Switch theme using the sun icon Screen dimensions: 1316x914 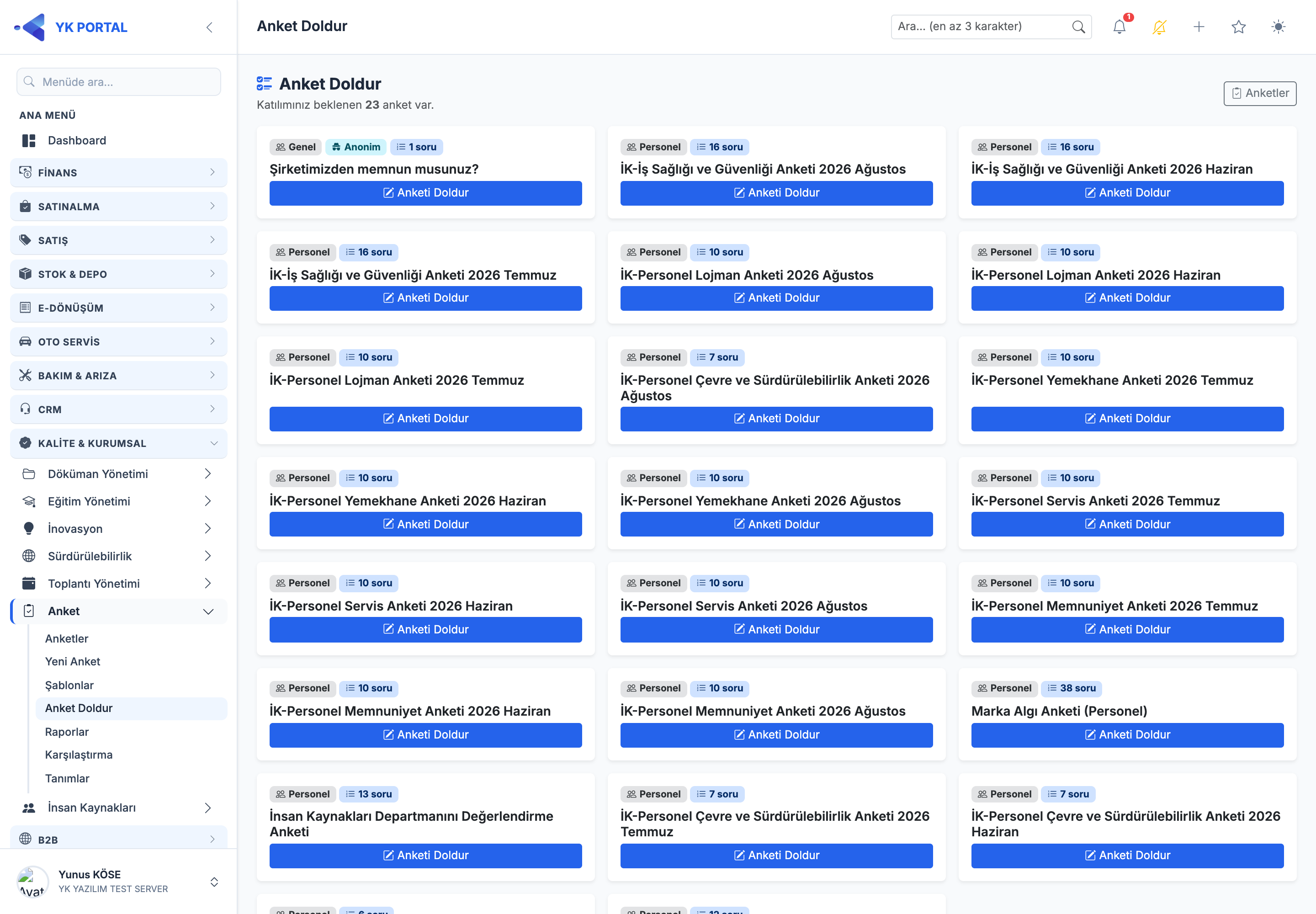point(1278,27)
